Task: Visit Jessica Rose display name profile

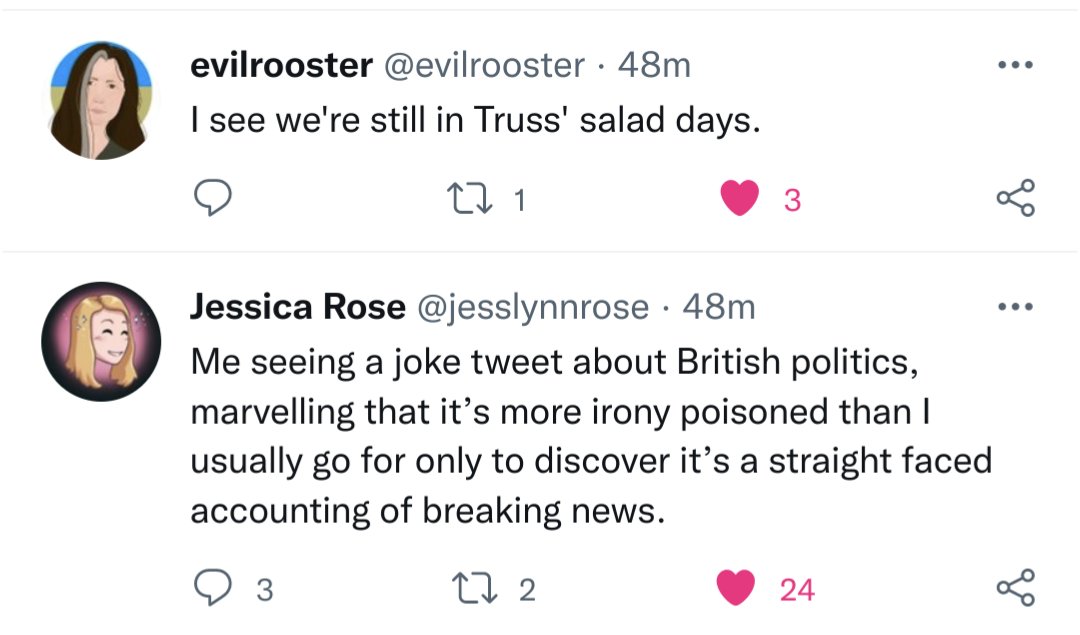Action: 295,308
